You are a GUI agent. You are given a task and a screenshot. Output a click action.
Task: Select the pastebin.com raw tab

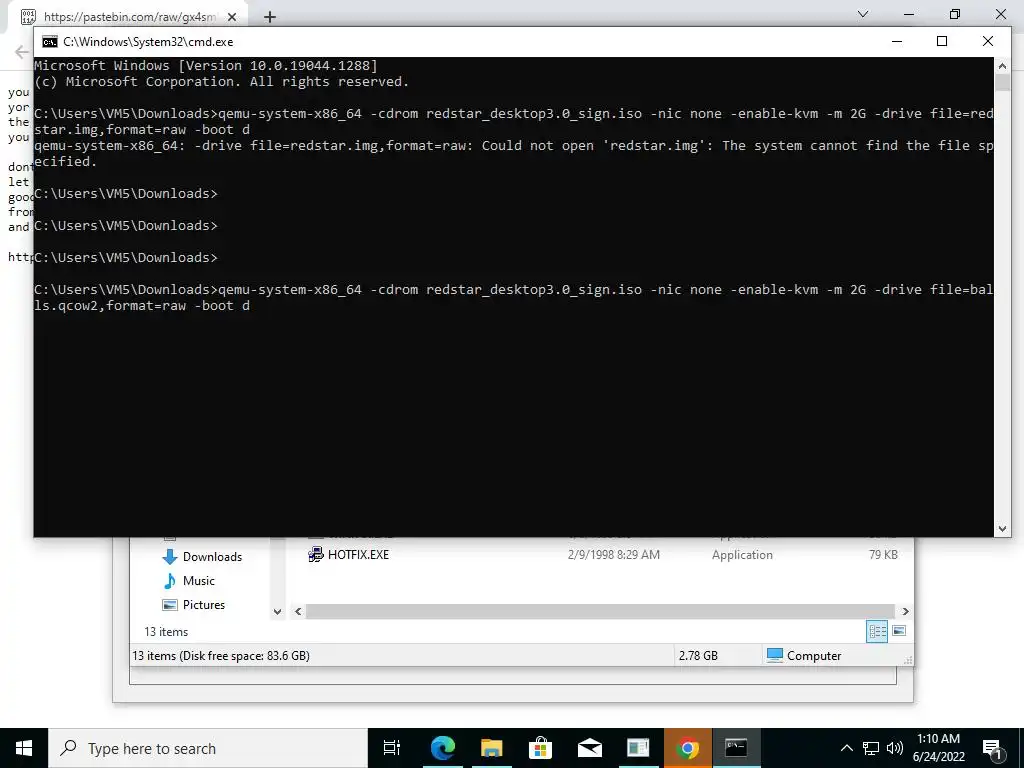pos(127,17)
